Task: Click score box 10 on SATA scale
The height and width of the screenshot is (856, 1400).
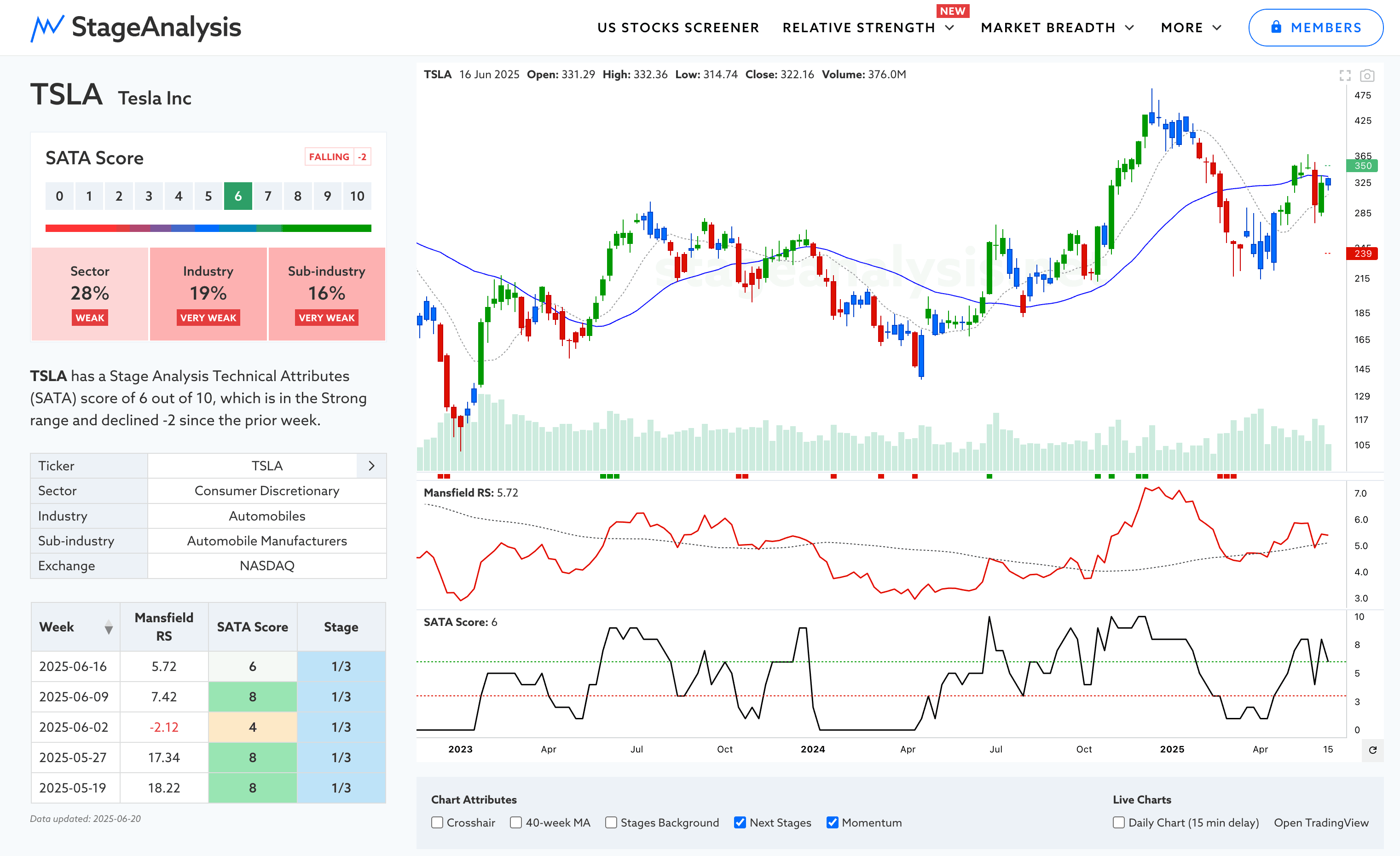Action: 357,196
